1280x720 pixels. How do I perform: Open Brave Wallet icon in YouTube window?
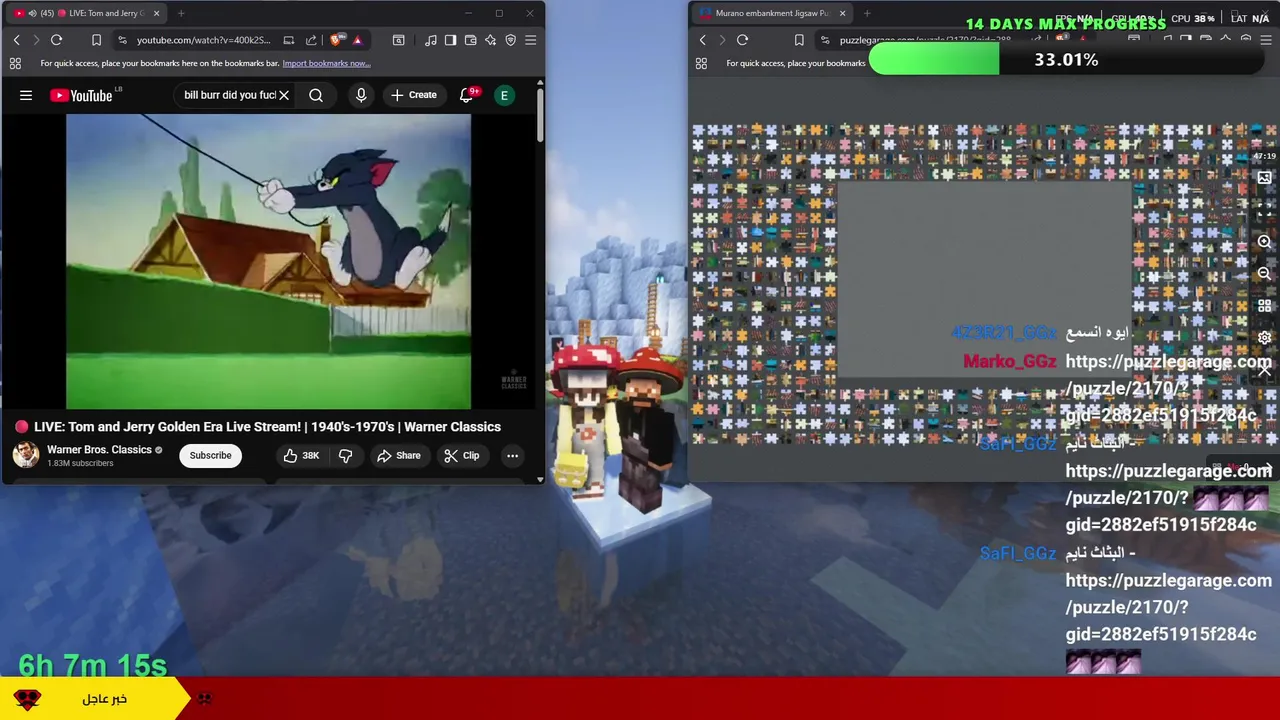coord(470,40)
